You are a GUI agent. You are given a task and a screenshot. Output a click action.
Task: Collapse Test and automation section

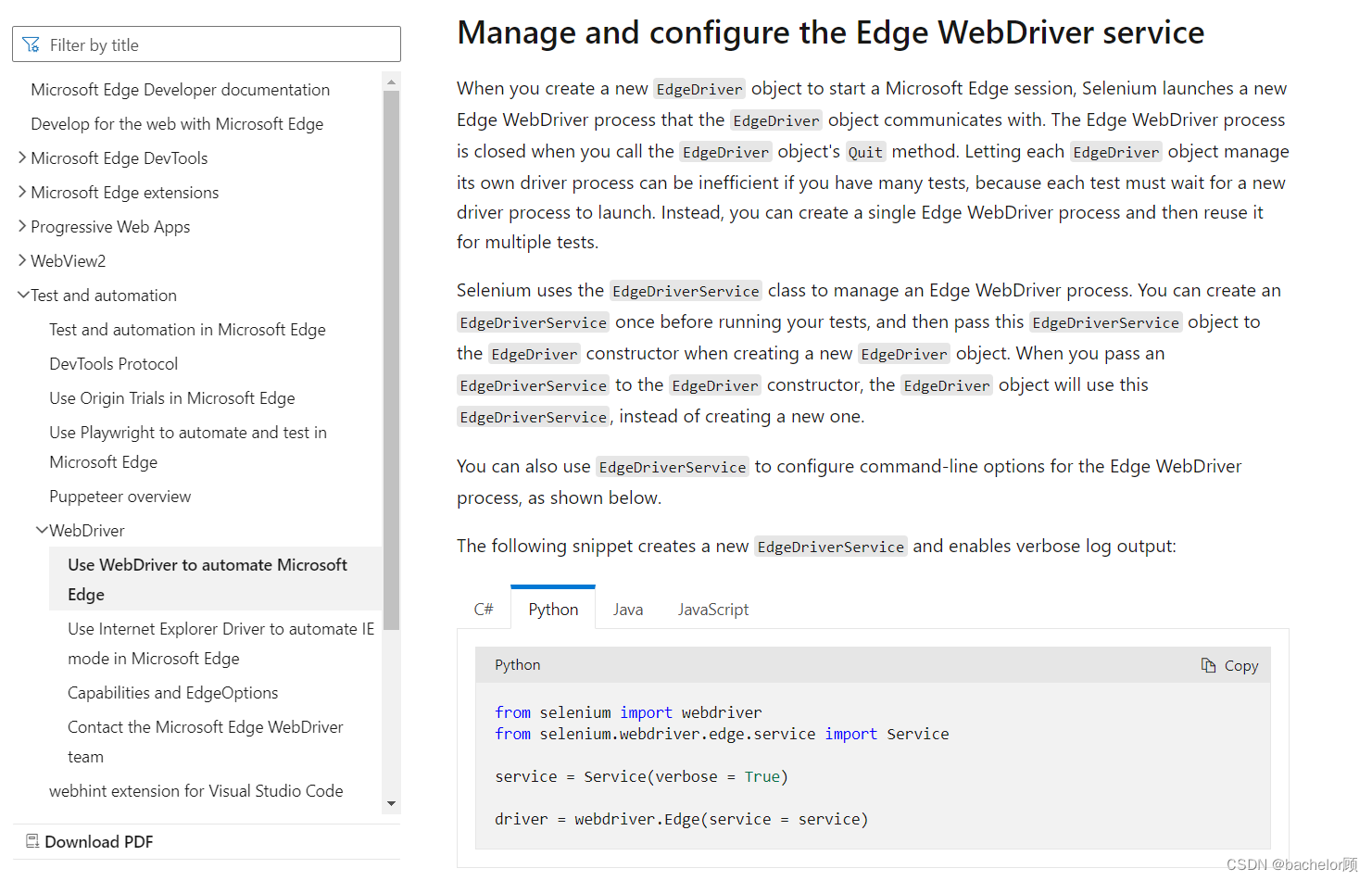[x=23, y=295]
